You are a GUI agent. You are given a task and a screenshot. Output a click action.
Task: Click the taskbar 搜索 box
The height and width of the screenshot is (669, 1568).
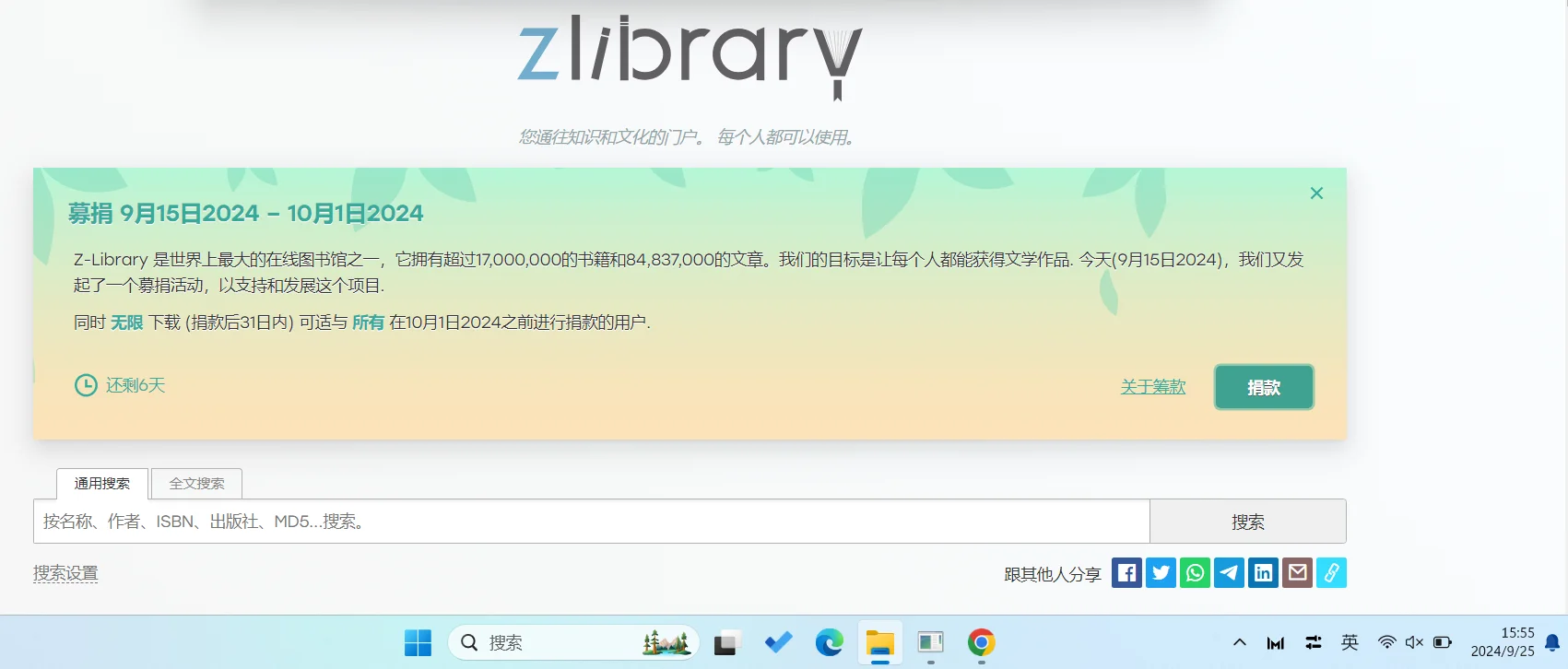coord(573,642)
